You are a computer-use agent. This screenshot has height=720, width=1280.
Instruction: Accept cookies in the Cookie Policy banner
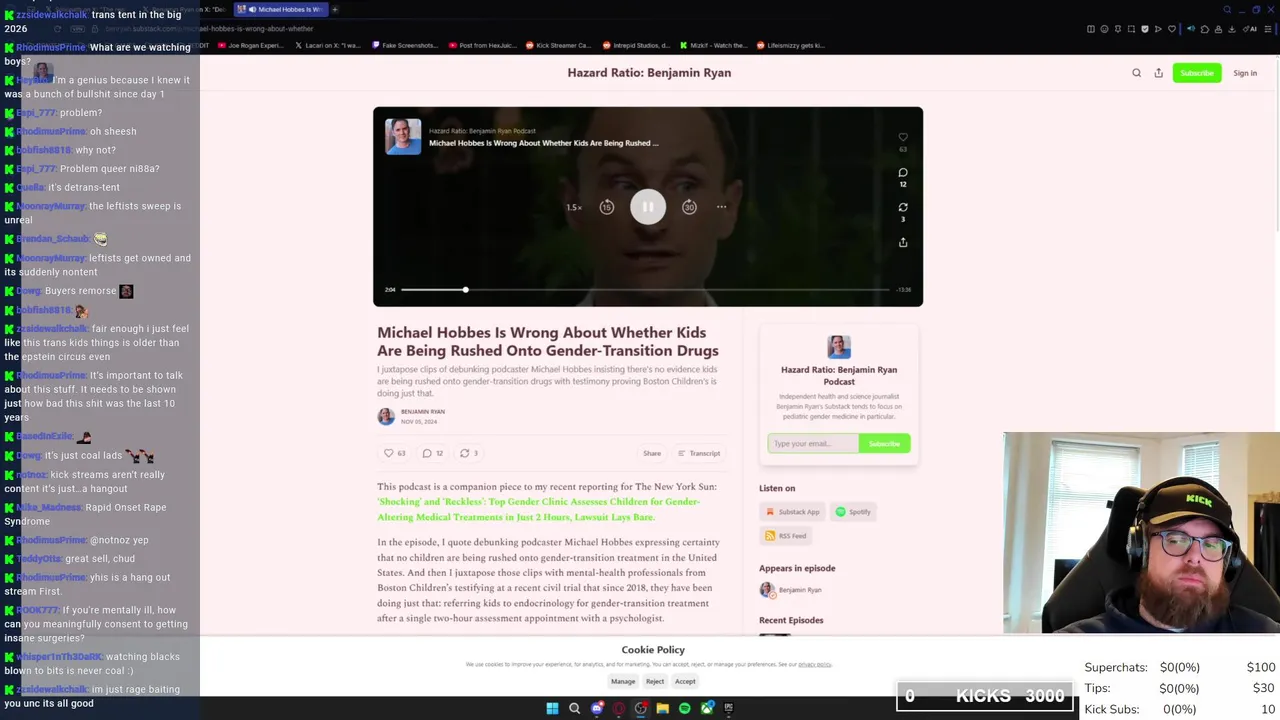685,682
